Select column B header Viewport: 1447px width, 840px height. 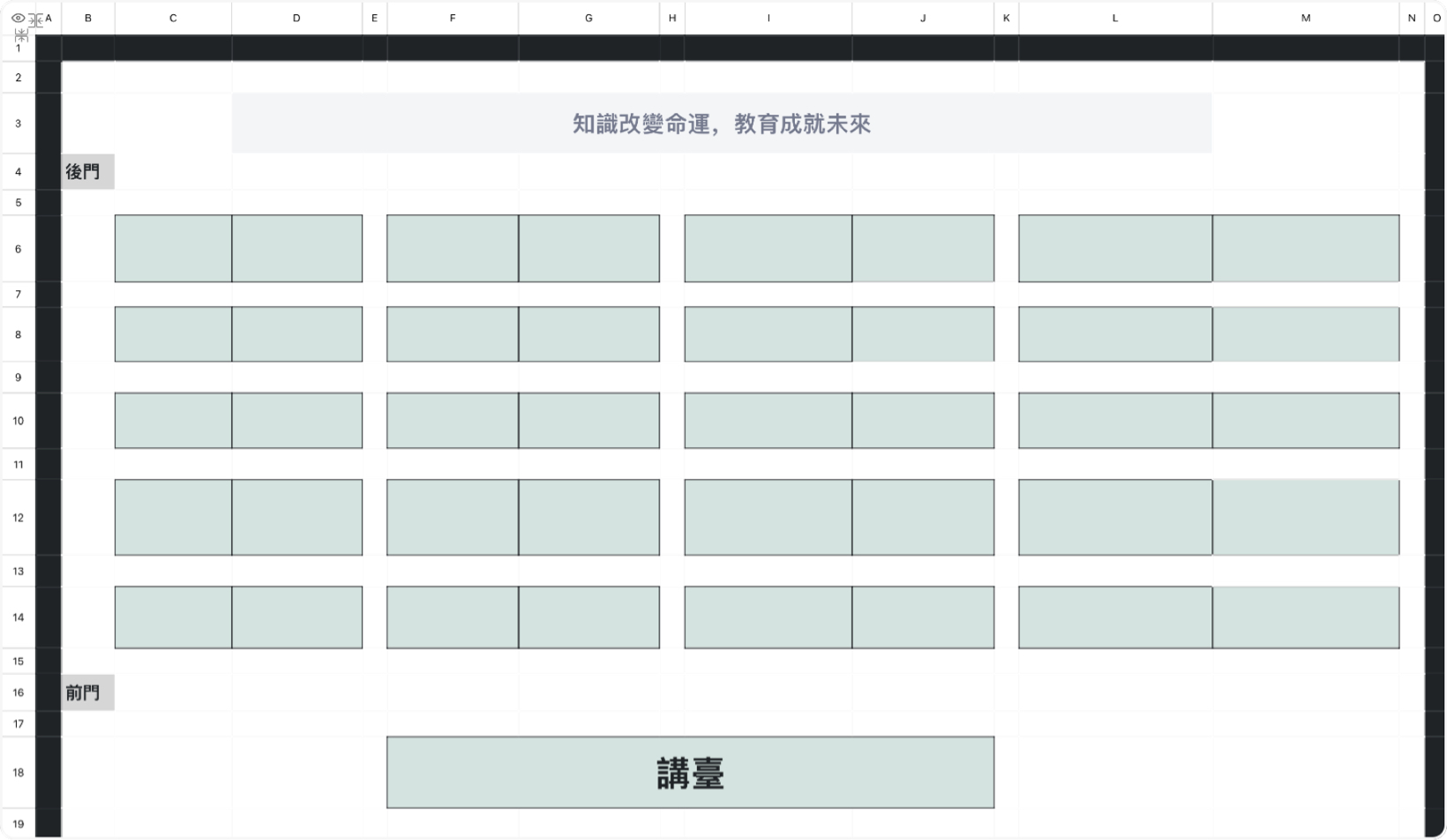point(88,18)
